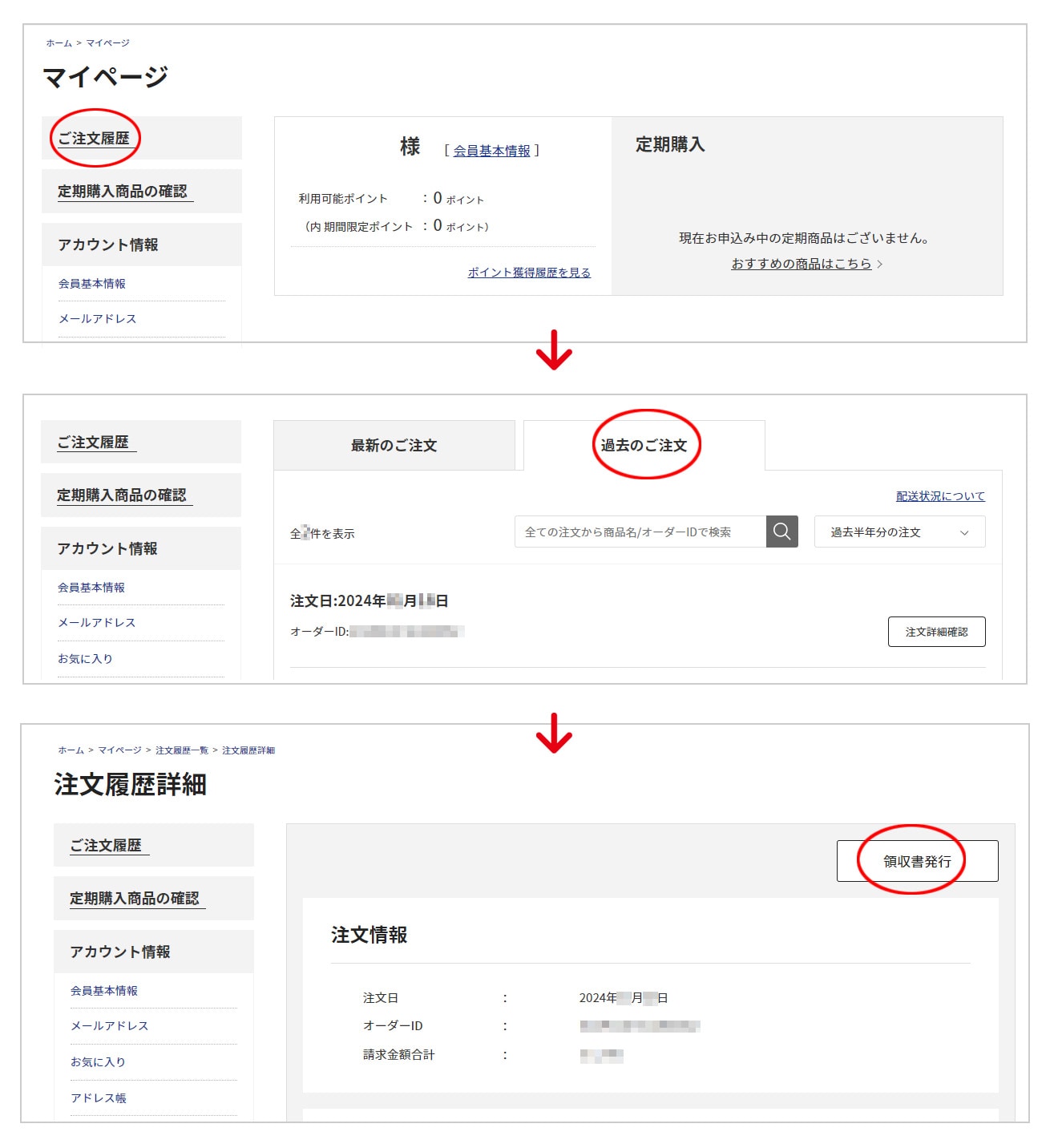The image size is (1054, 1148).
Task: Click メールアドレス in the top sidebar
Action: pyautogui.click(x=97, y=319)
